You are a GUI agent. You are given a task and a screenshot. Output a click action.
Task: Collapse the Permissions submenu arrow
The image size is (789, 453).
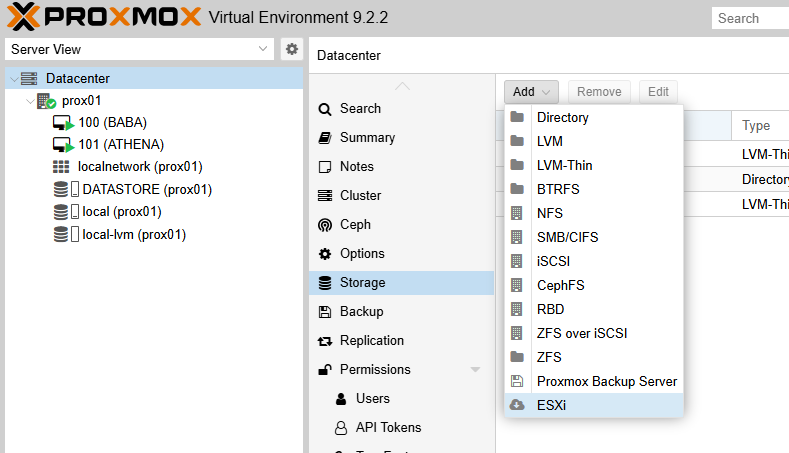[x=475, y=369]
